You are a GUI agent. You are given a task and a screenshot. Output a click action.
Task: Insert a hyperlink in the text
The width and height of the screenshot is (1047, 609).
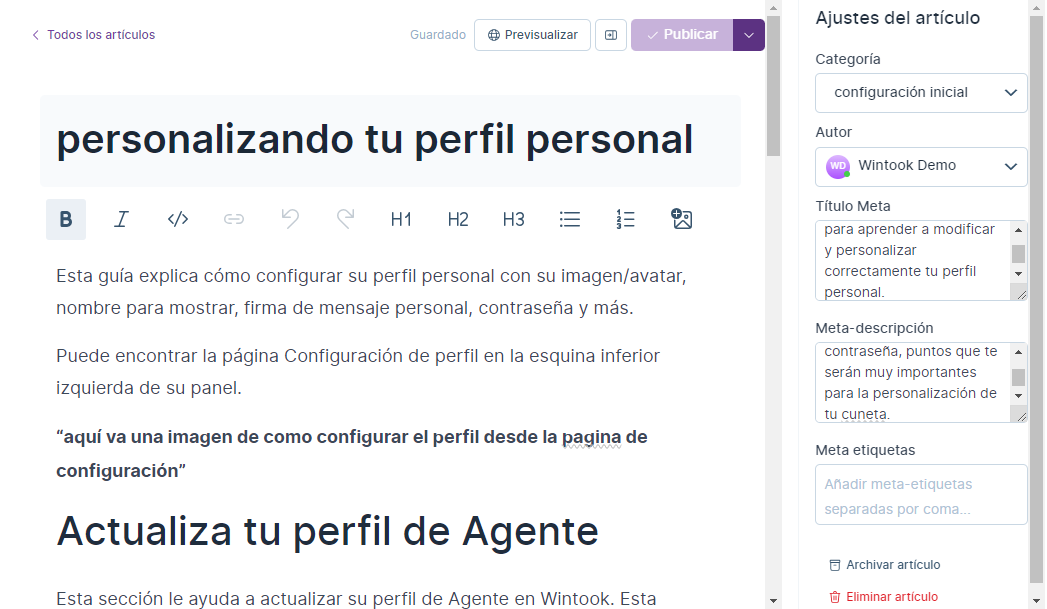pos(234,219)
